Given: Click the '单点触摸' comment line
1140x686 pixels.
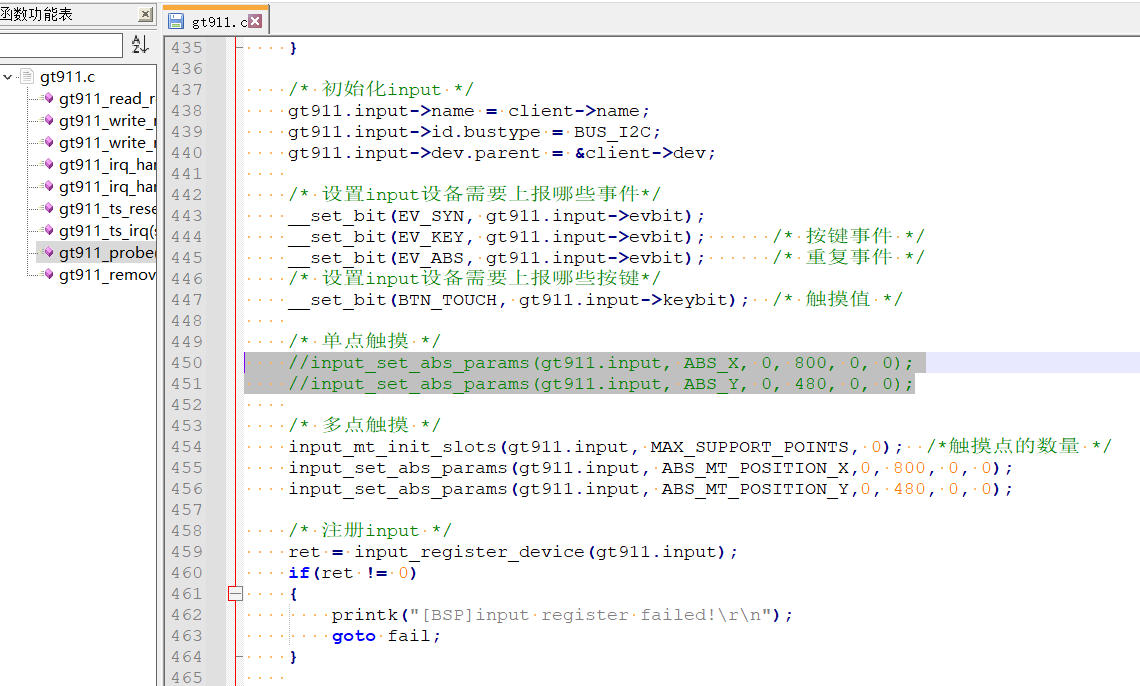Looking at the screenshot, I should coord(365,342).
